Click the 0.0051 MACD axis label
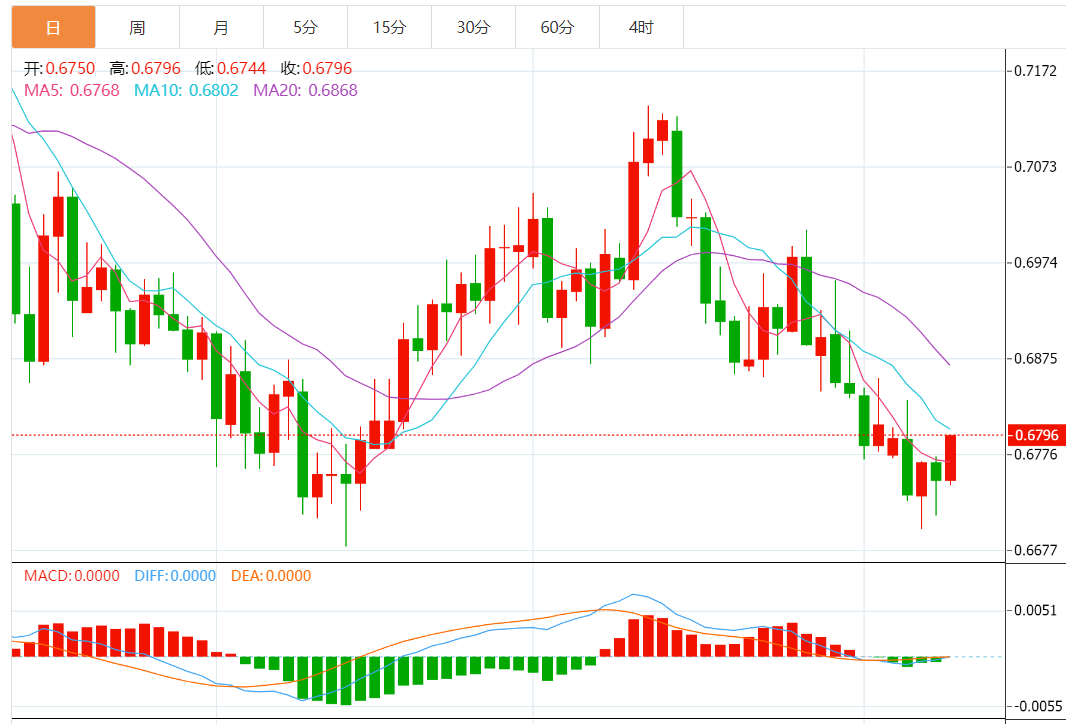1066x724 pixels. (x=1035, y=610)
